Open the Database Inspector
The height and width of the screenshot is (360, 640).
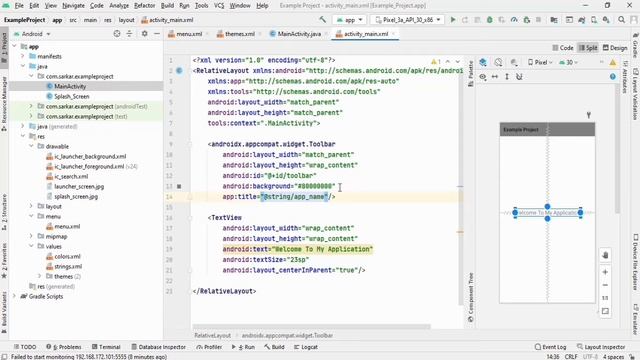[158, 347]
